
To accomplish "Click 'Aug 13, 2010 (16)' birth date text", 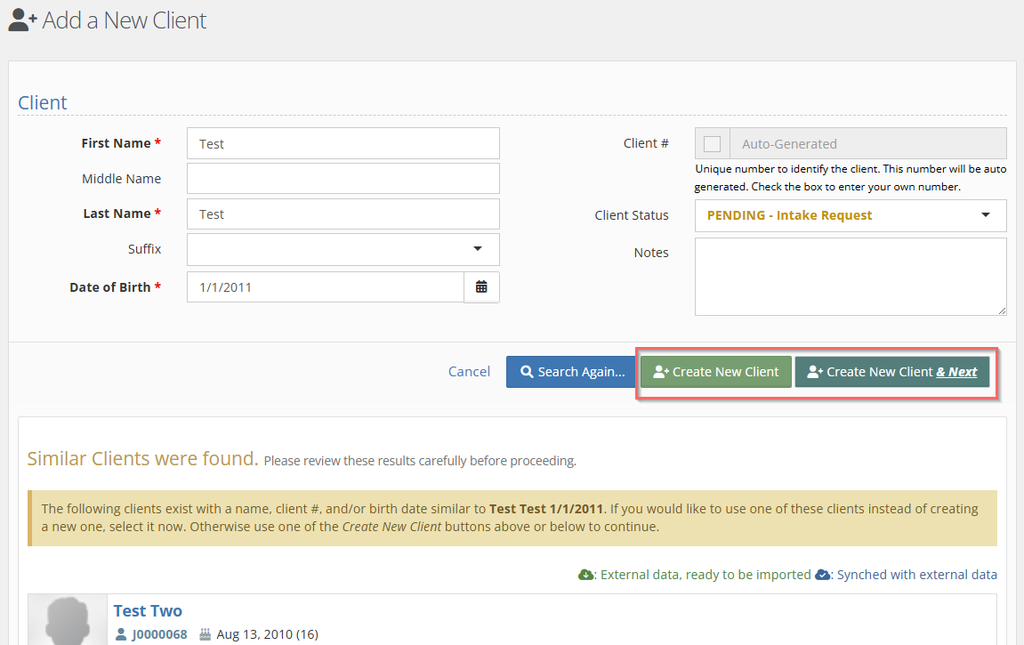I will tap(267, 635).
